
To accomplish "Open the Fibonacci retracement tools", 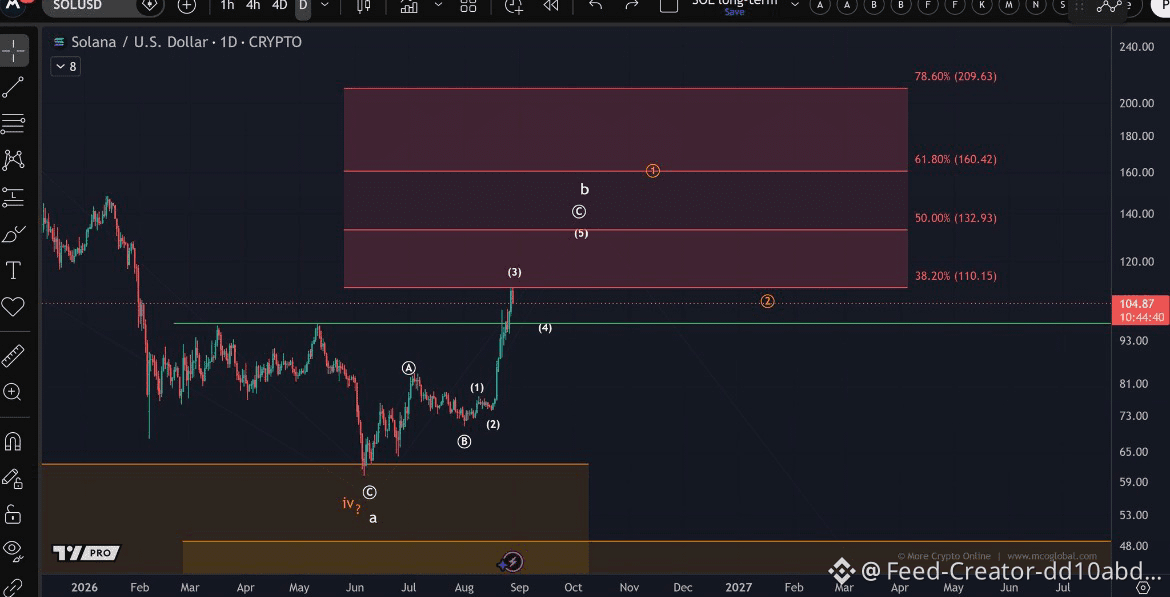I will click(x=13, y=124).
